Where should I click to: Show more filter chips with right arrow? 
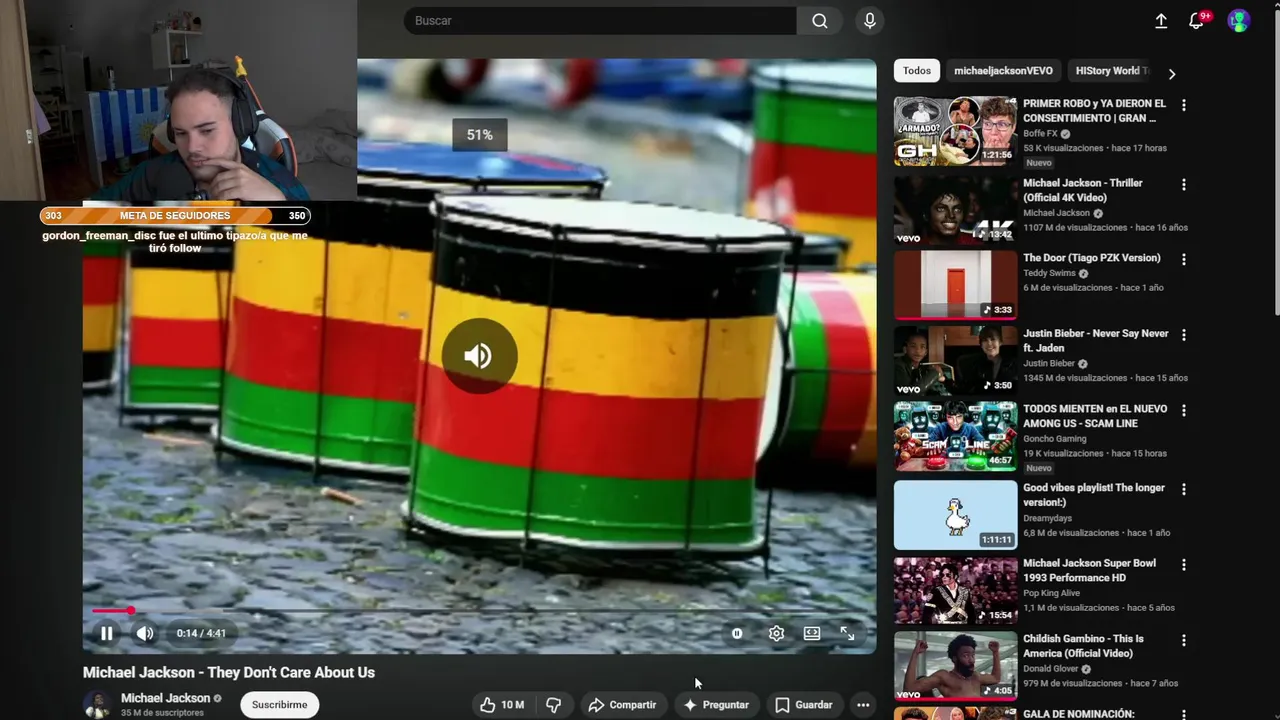[x=1172, y=73]
